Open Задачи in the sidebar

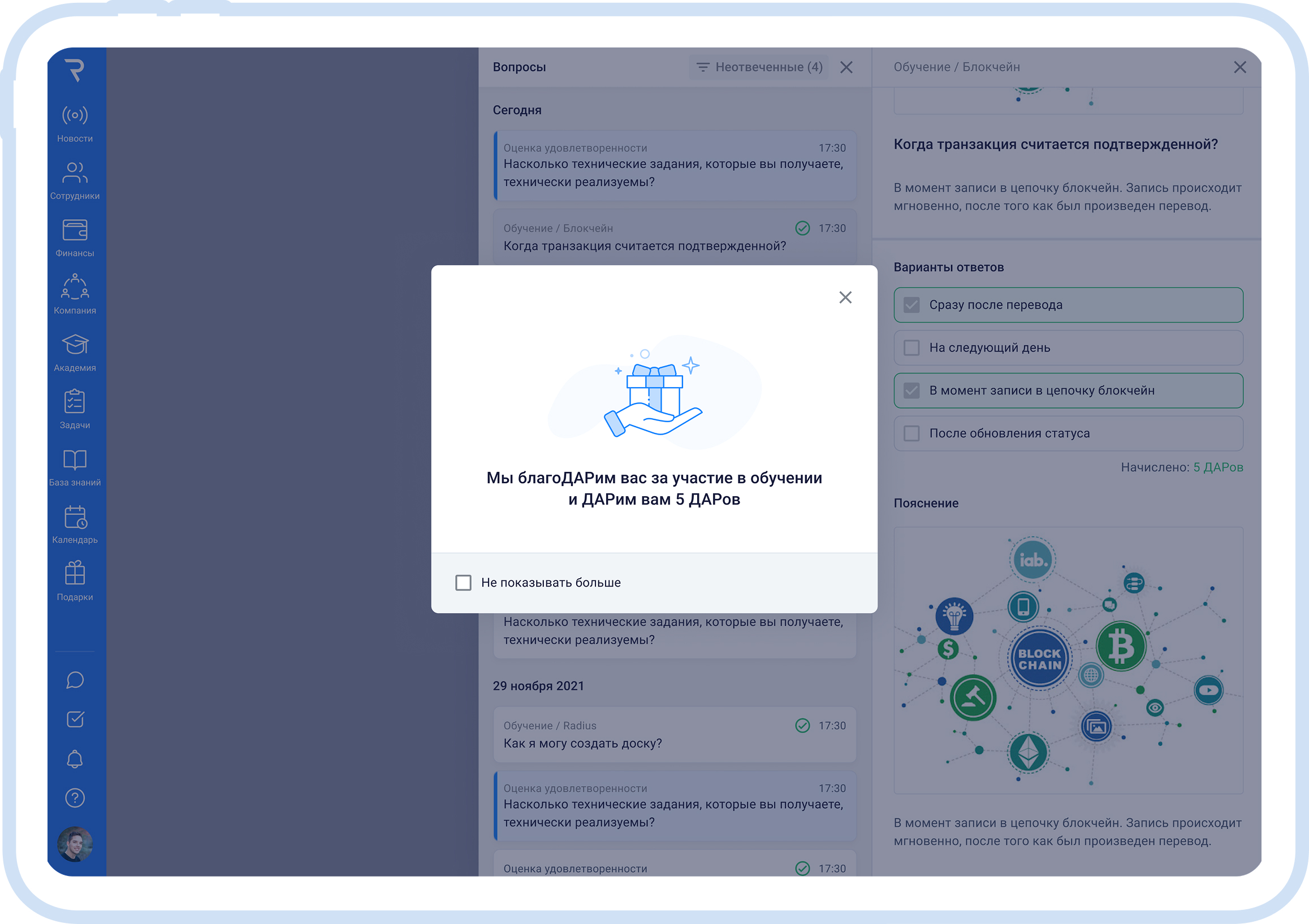tap(75, 410)
